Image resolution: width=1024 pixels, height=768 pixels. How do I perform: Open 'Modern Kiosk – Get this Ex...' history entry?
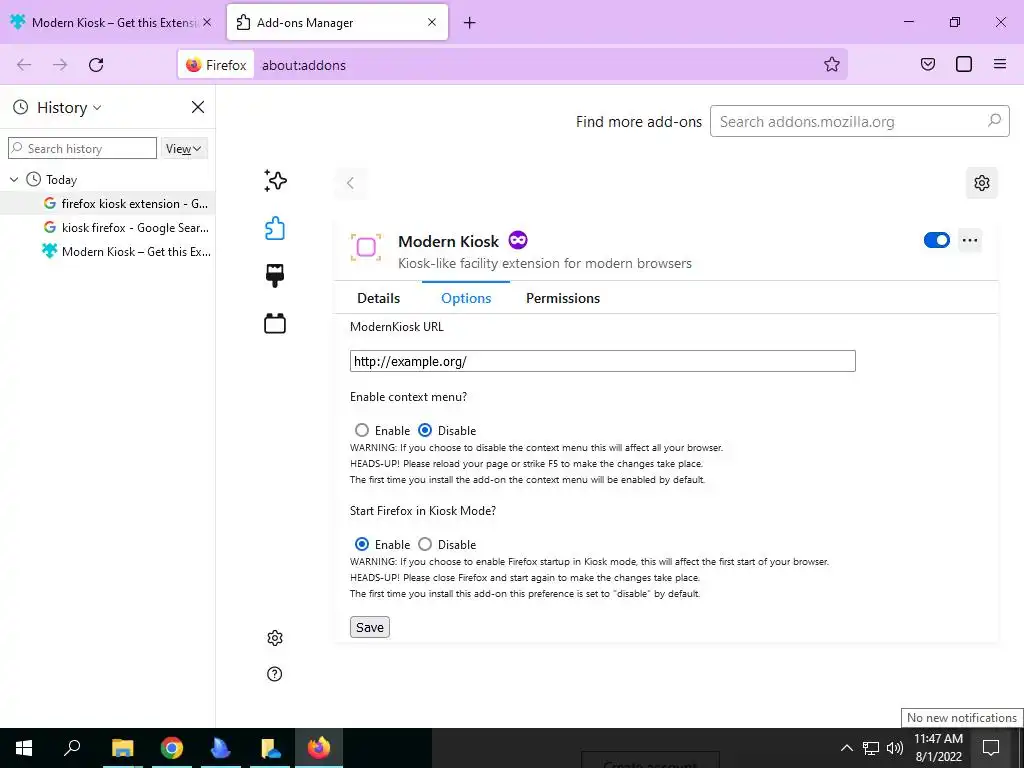(108, 251)
